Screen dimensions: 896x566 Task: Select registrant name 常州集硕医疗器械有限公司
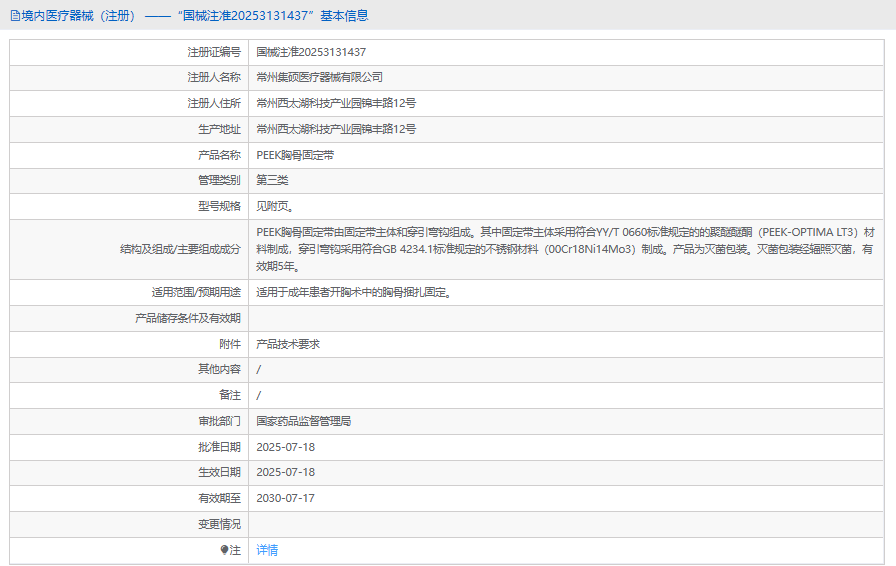[319, 77]
